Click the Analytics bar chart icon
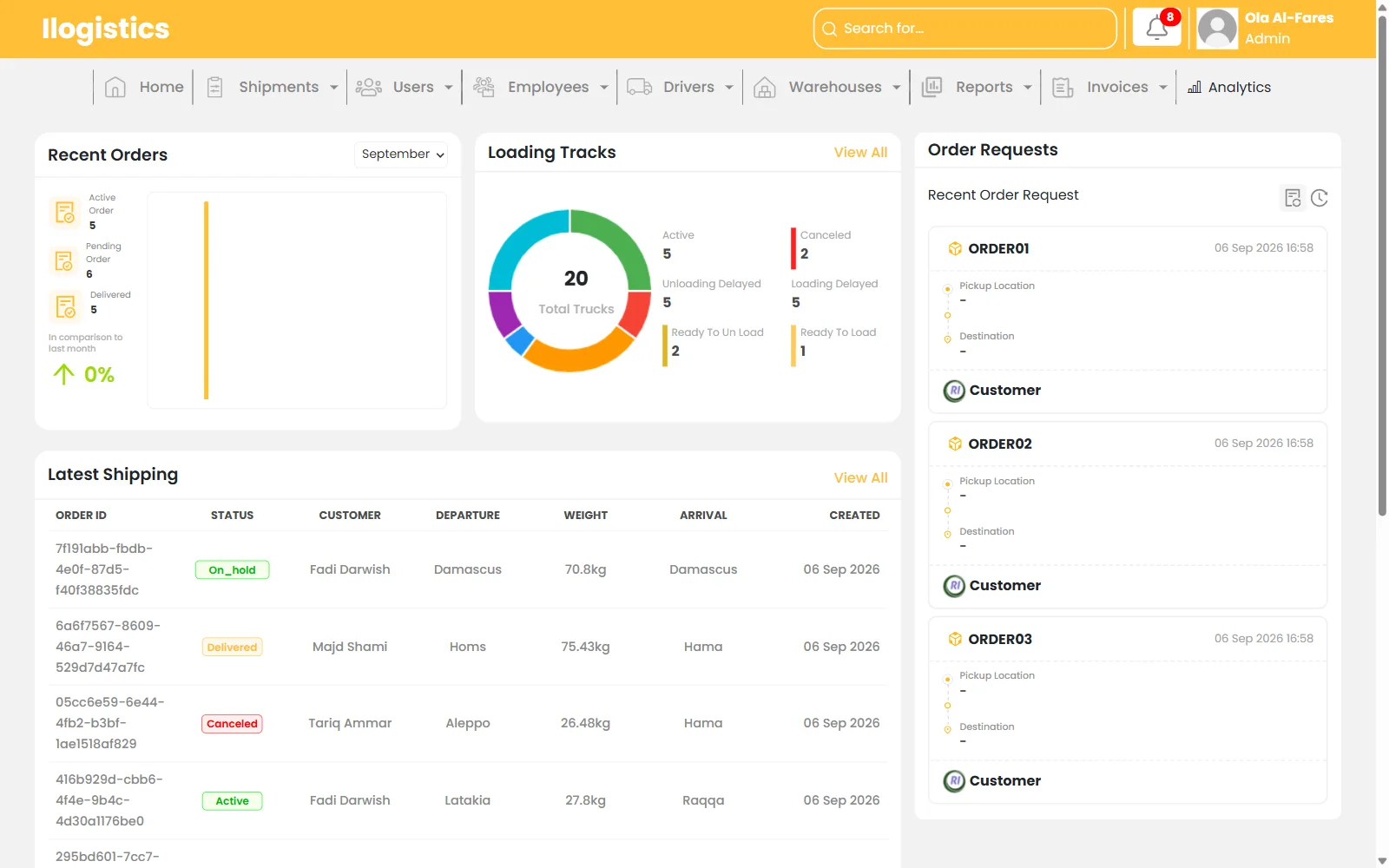The width and height of the screenshot is (1389, 868). coord(1195,87)
